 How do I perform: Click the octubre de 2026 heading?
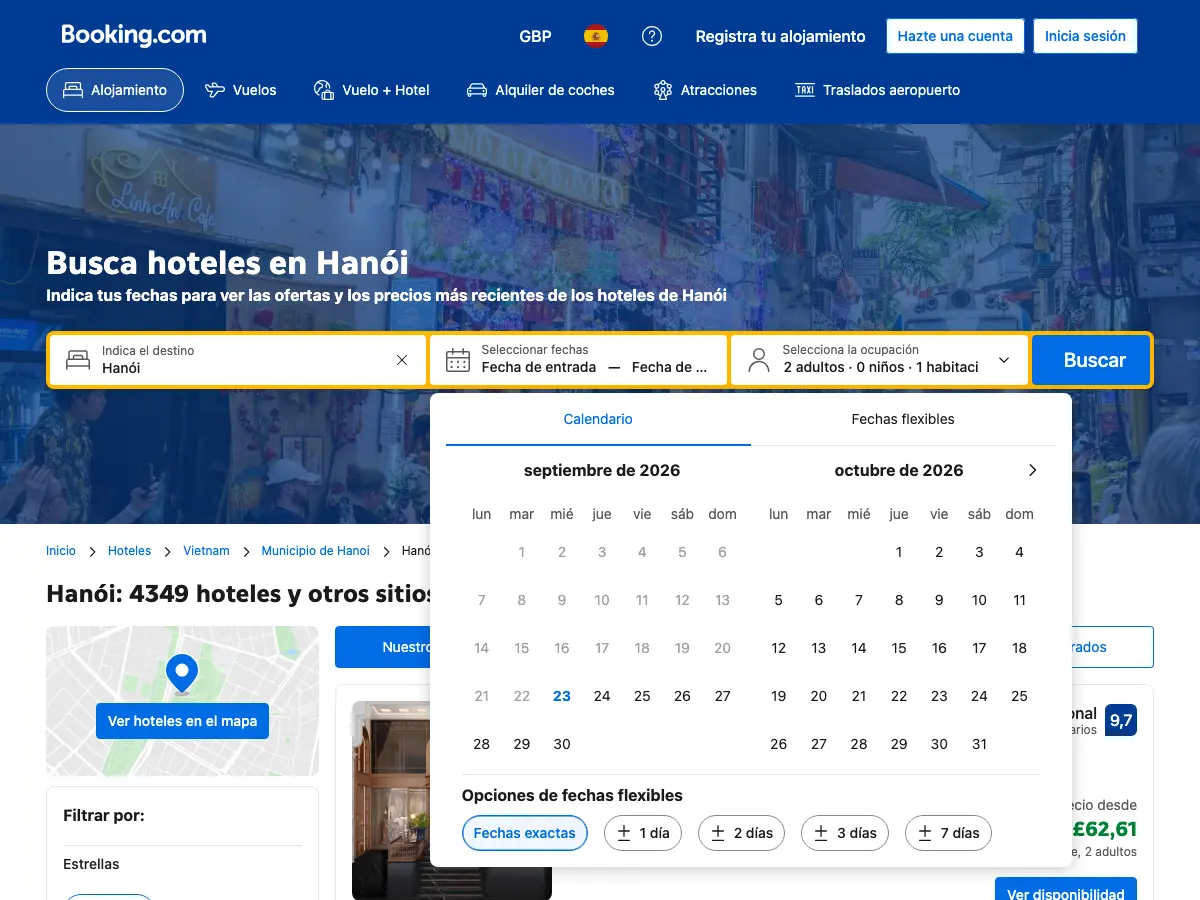[x=899, y=470]
